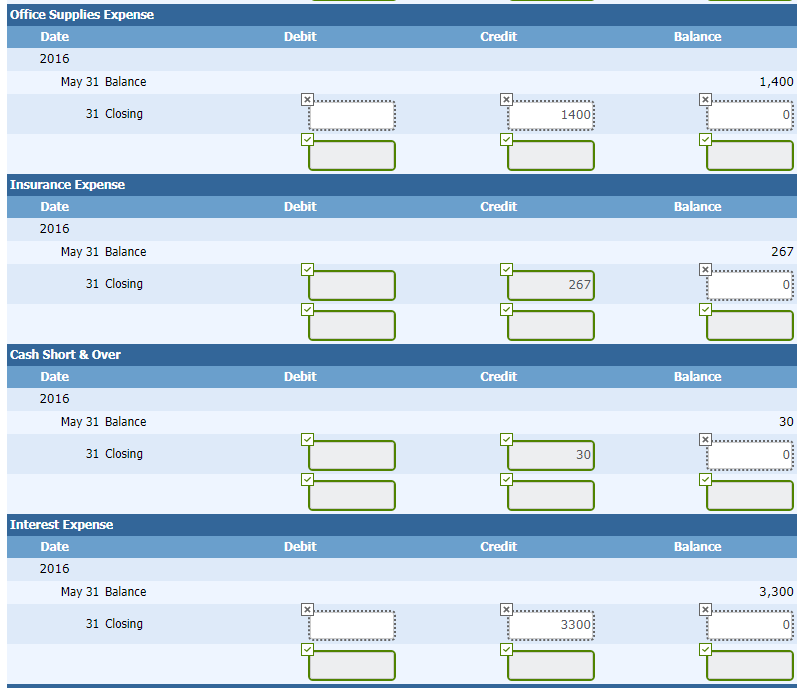Select the Office Supplies Expense ledger title
This screenshot has height=688, width=799.
click(x=82, y=15)
